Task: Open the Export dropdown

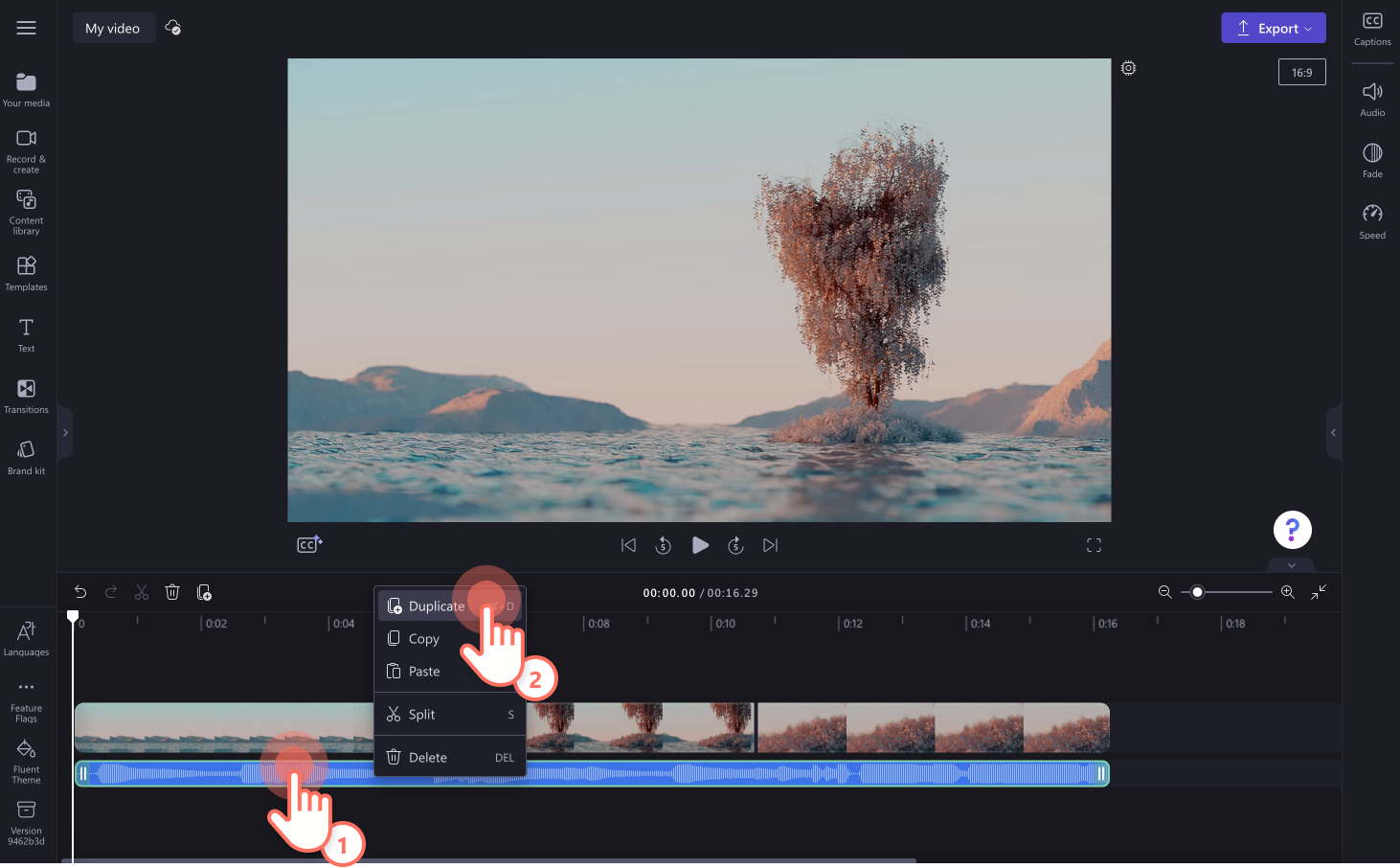Action: tap(1273, 28)
